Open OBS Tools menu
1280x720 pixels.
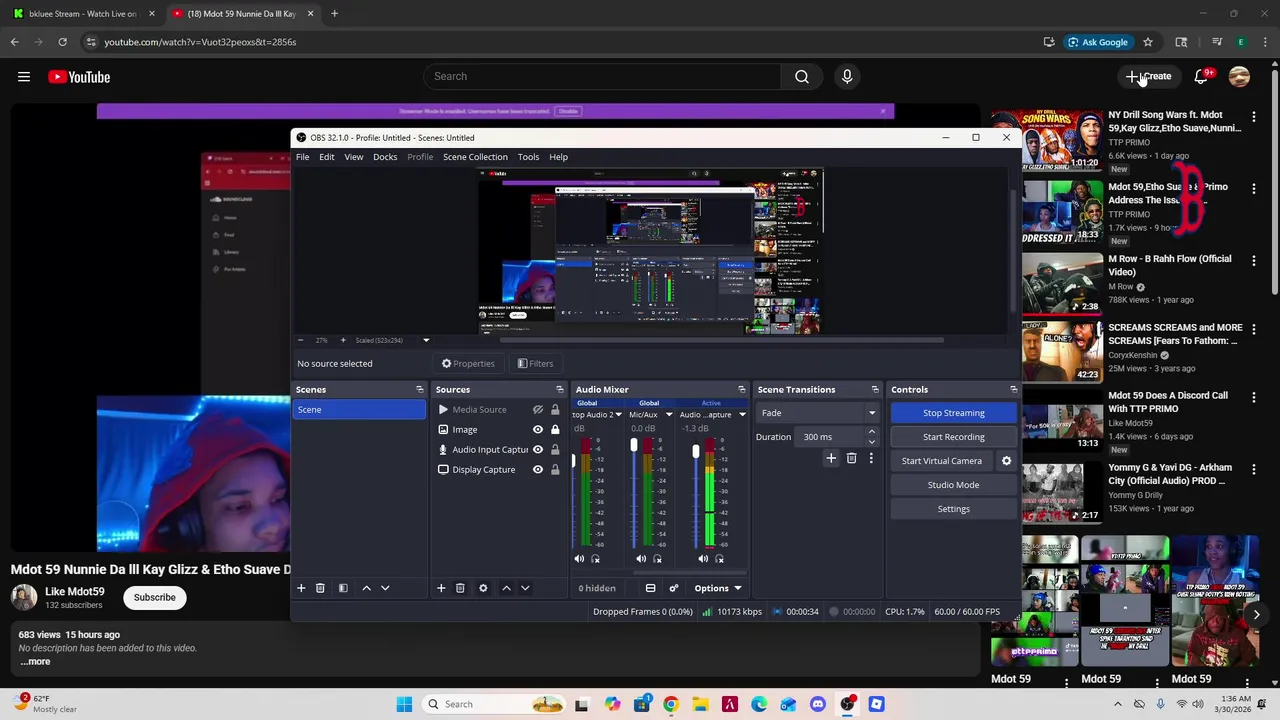[528, 157]
